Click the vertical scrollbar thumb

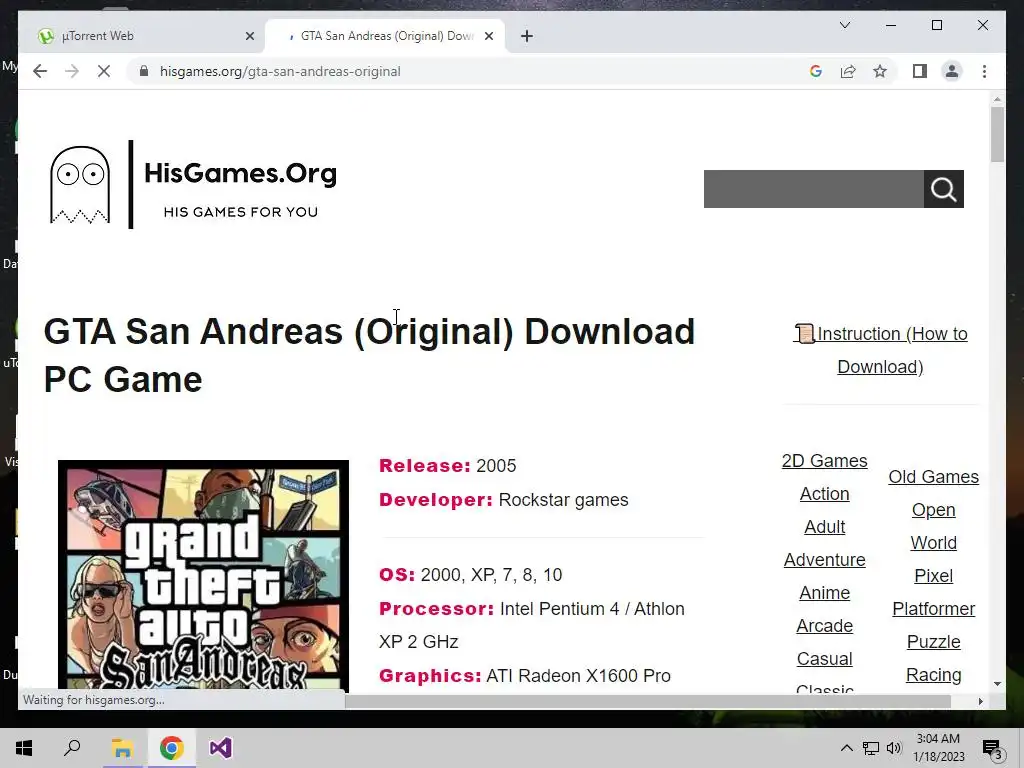click(x=997, y=134)
